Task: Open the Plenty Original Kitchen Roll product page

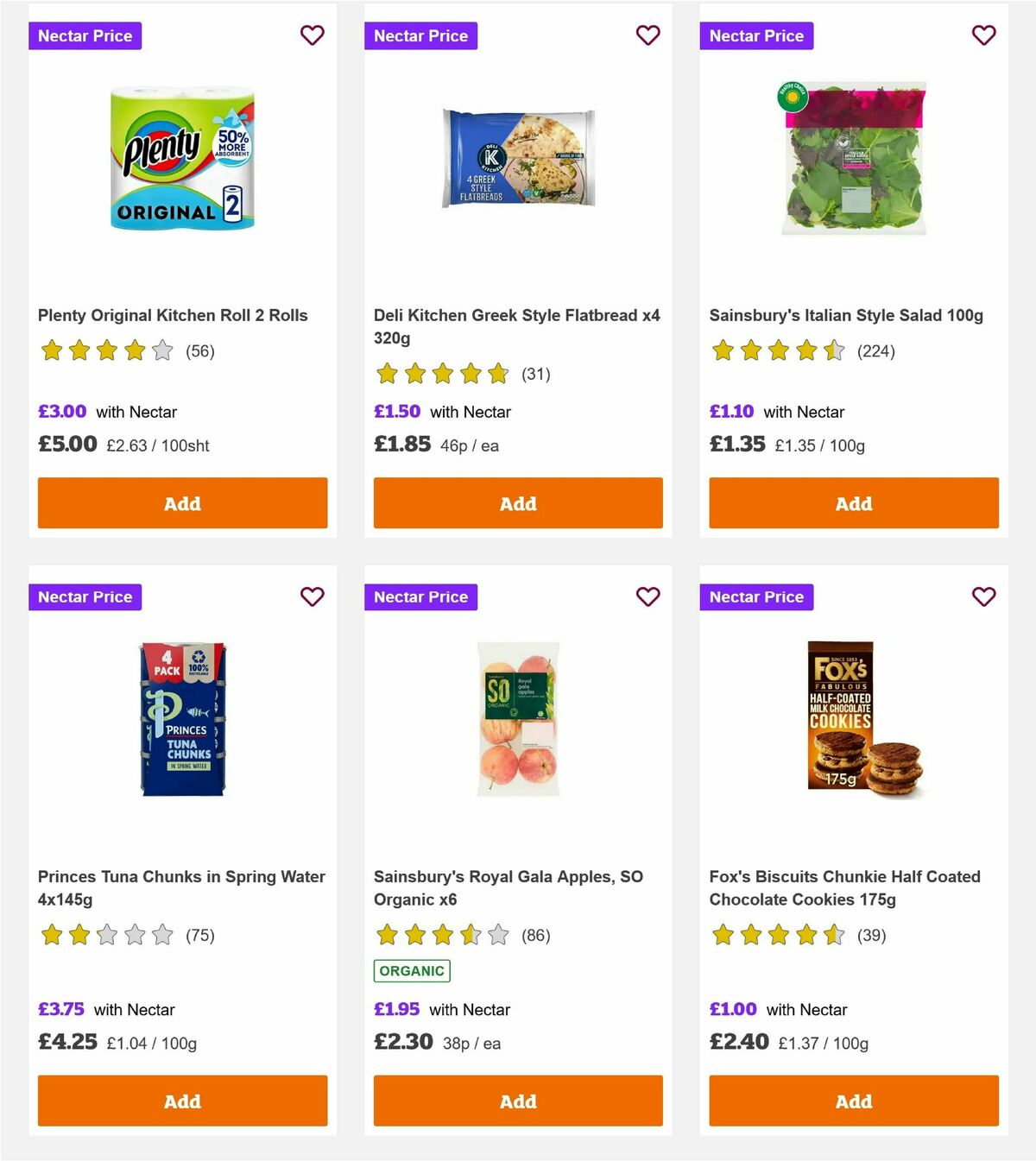Action: click(x=173, y=315)
